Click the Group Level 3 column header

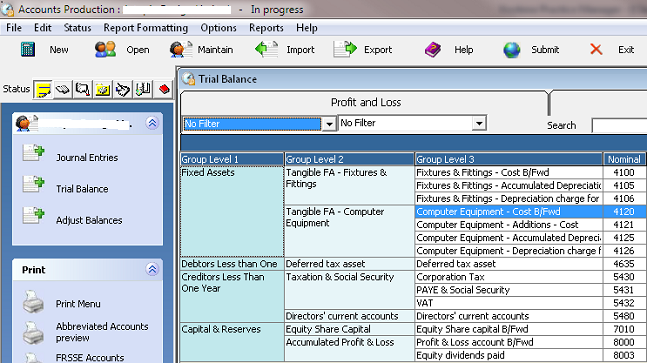[x=509, y=159]
